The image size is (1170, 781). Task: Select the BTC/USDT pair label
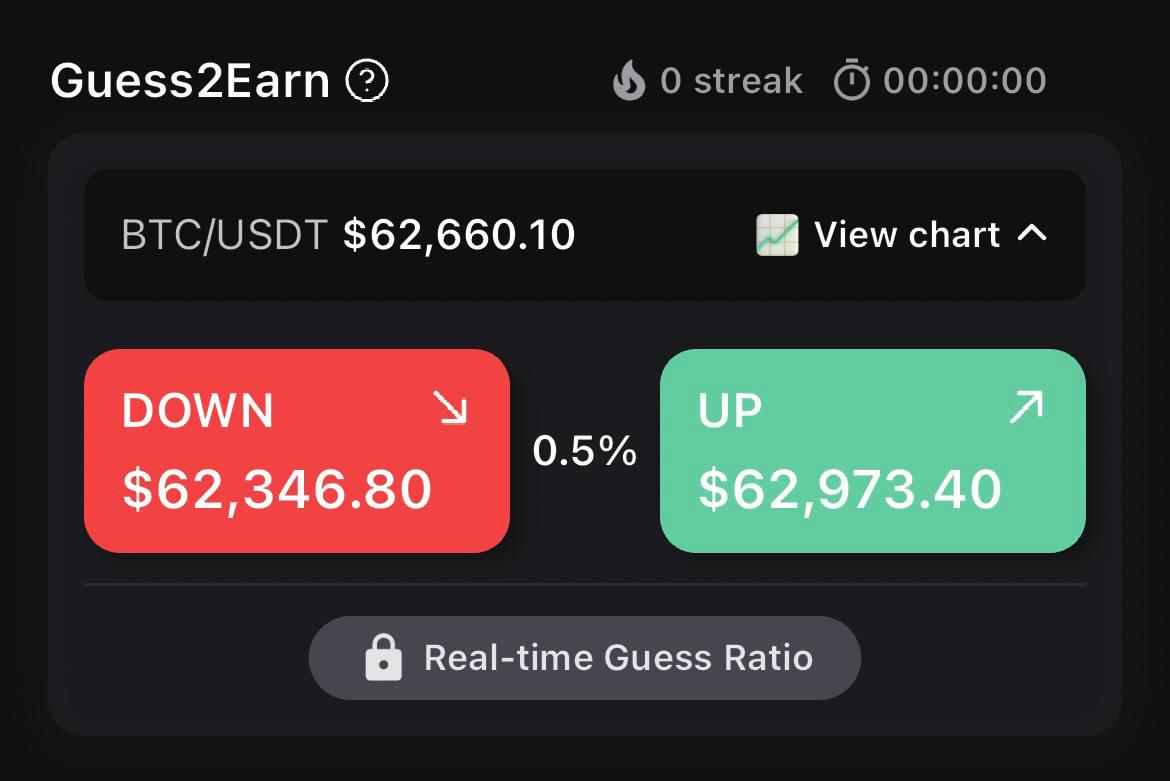click(224, 235)
